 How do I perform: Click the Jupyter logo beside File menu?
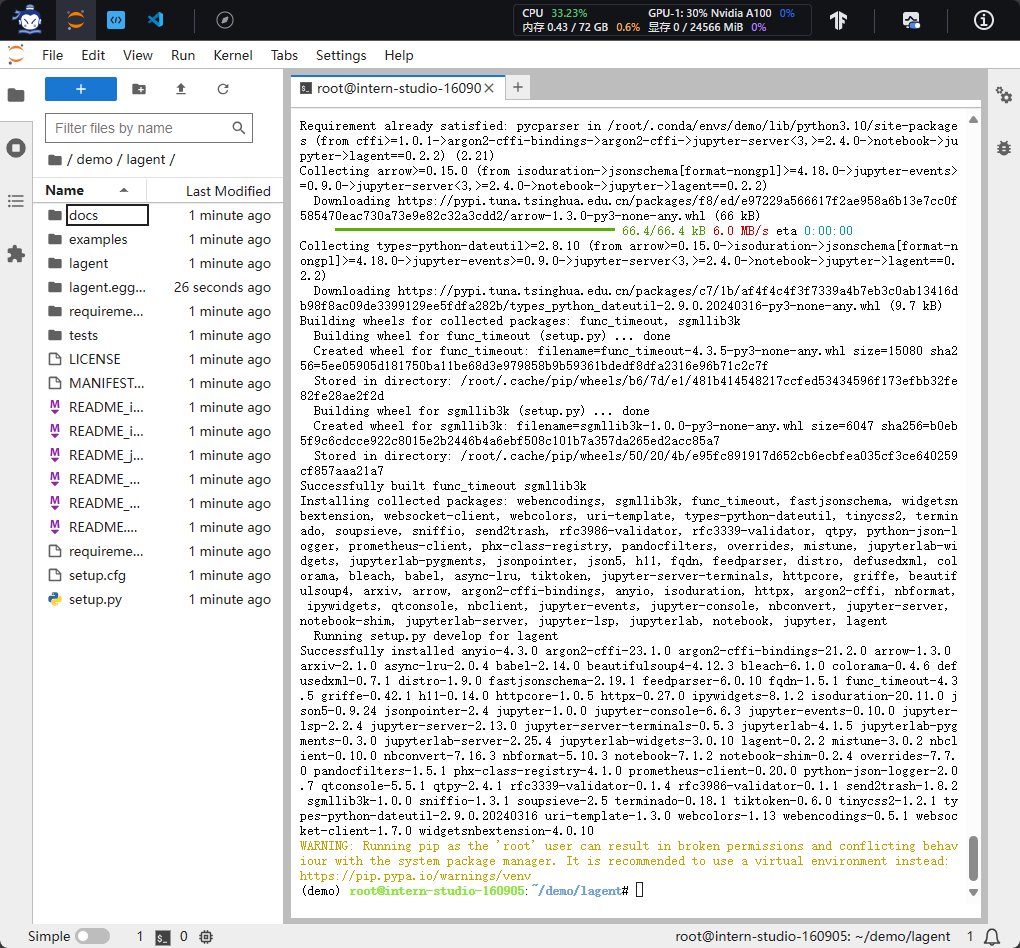(16, 55)
